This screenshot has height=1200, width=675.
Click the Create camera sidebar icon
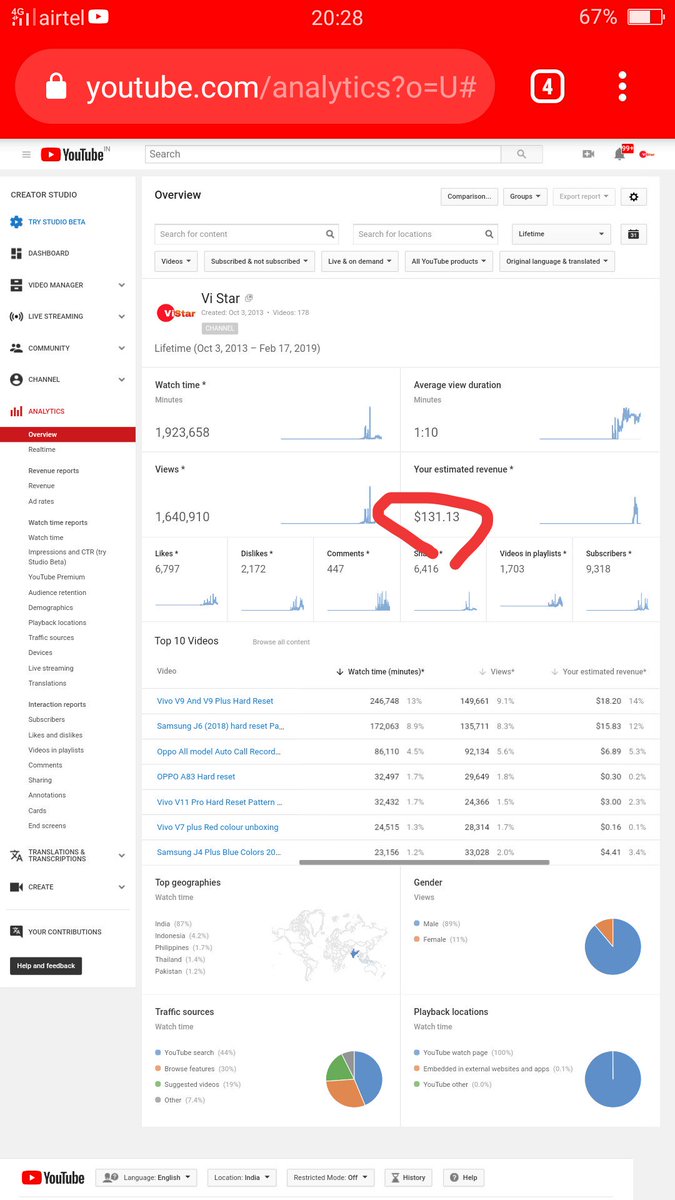[16, 887]
